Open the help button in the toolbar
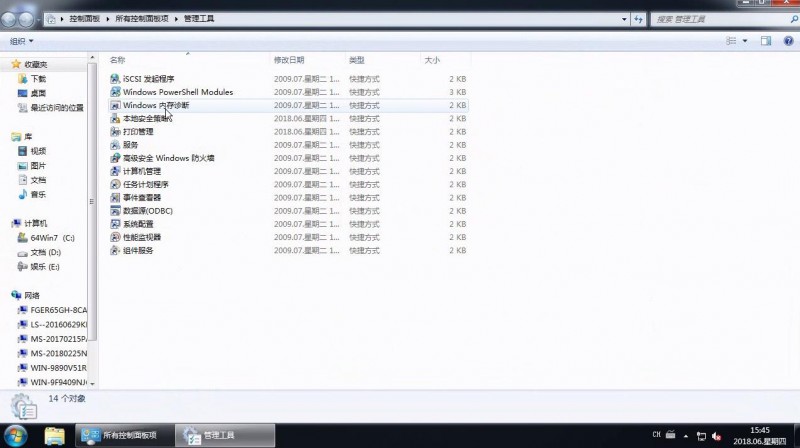800x448 pixels. click(788, 41)
